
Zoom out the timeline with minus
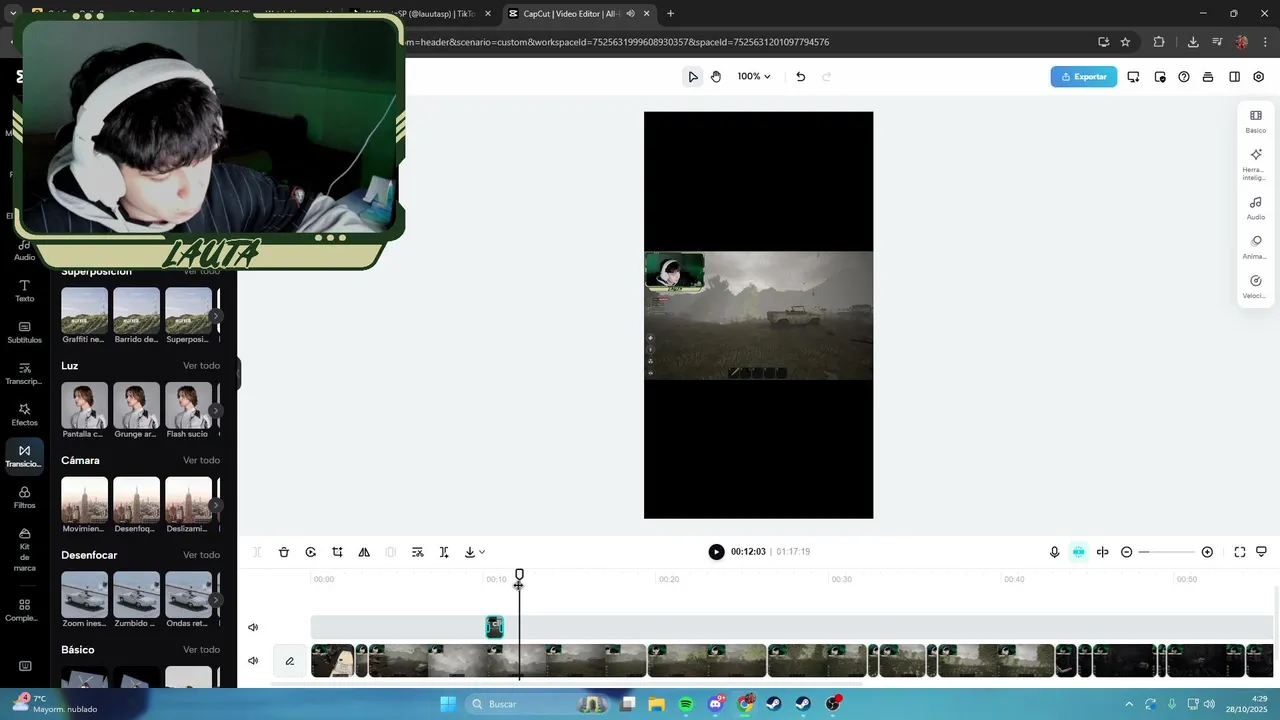(1126, 552)
